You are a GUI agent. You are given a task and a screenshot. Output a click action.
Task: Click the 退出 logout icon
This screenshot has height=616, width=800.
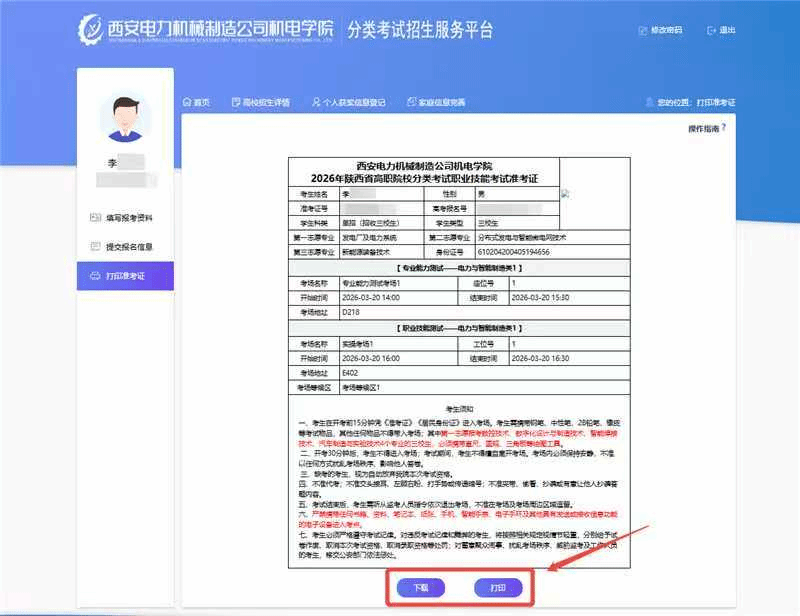711,31
